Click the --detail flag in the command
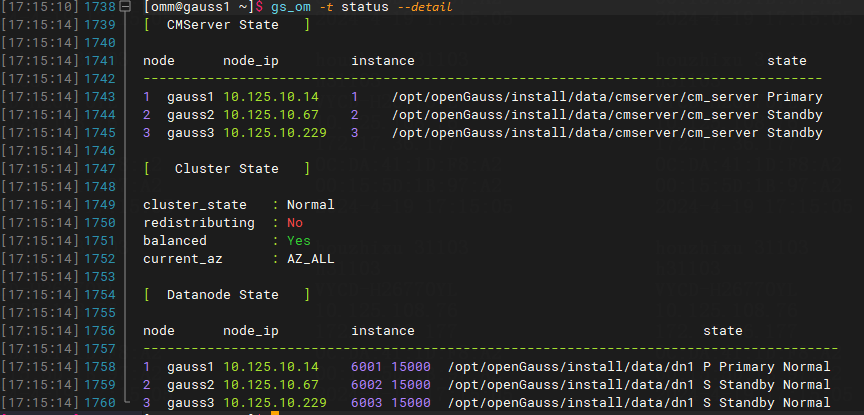The width and height of the screenshot is (864, 415). coord(425,7)
